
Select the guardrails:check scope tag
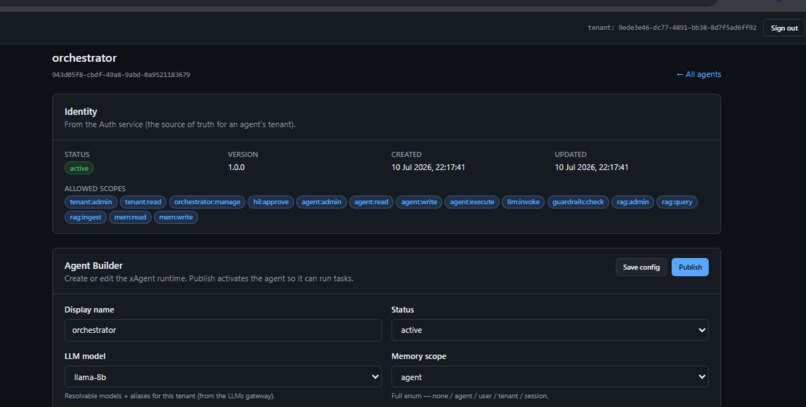coord(578,202)
